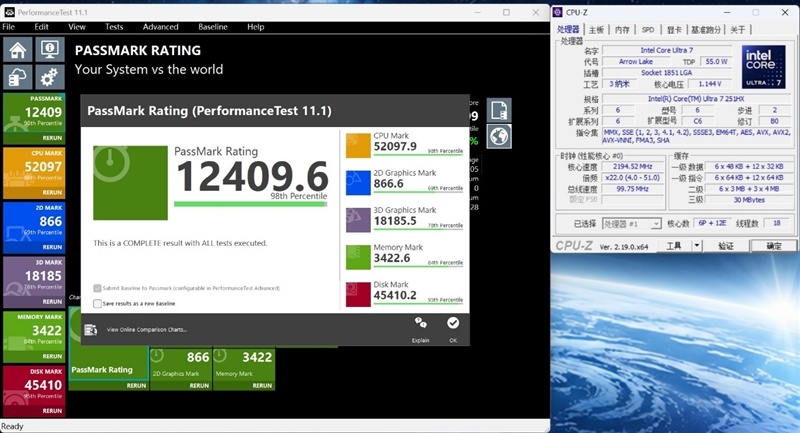800x433 pixels.
Task: Switch to the SPD tab in CPU-Z
Action: pyautogui.click(x=648, y=30)
